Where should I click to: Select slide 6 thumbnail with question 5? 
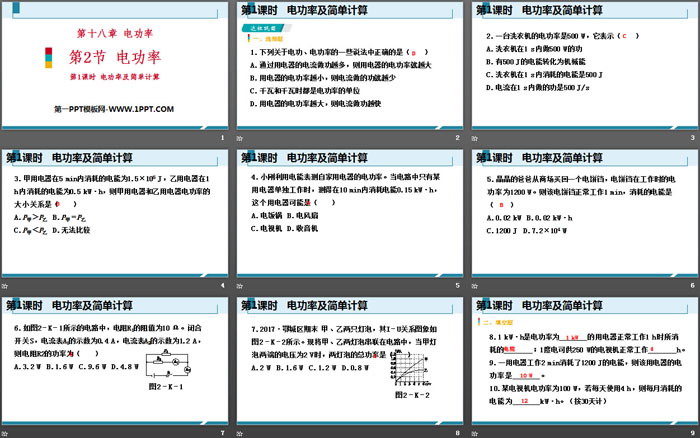(585, 213)
